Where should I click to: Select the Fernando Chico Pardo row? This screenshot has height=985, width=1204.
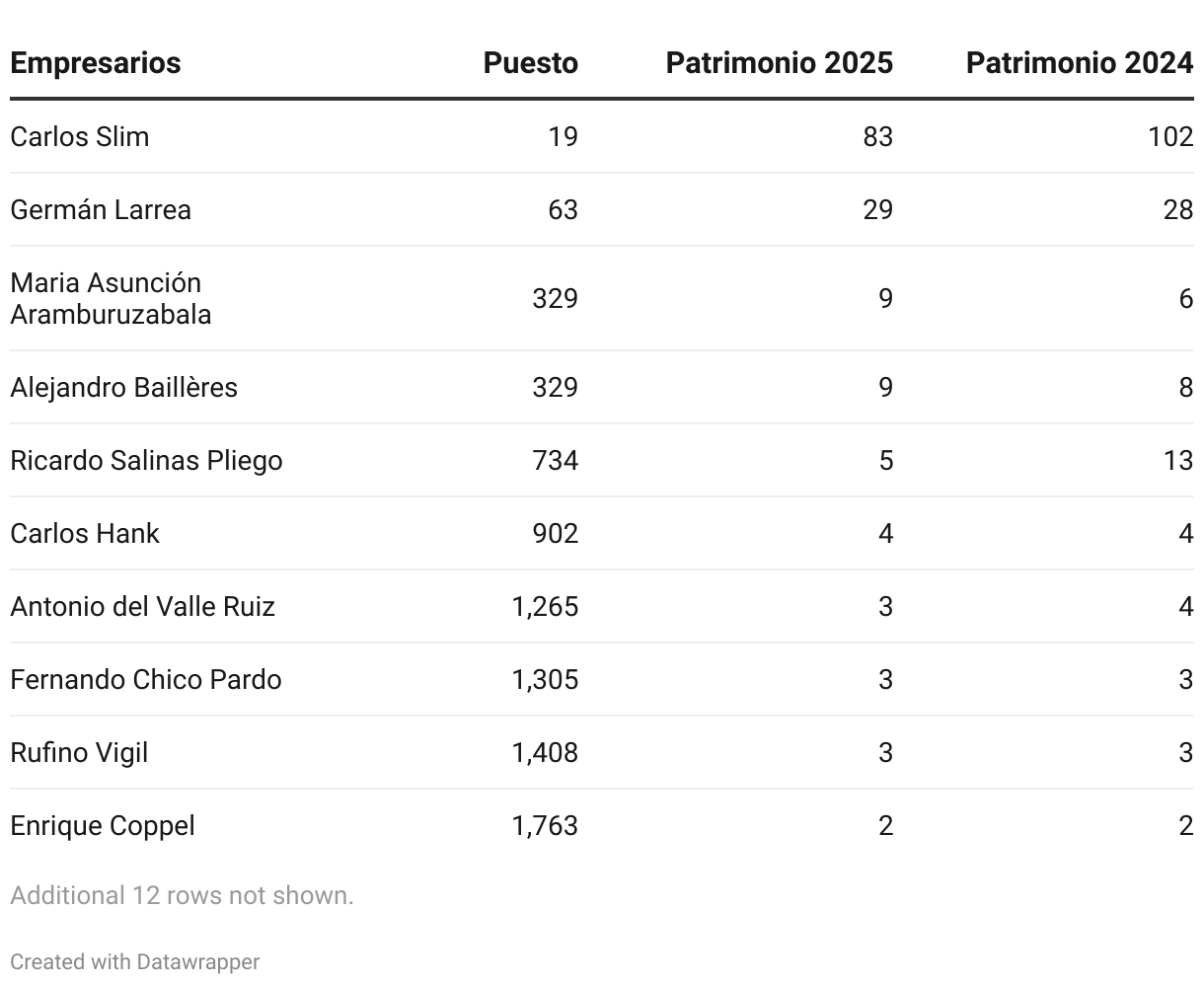[x=602, y=679]
